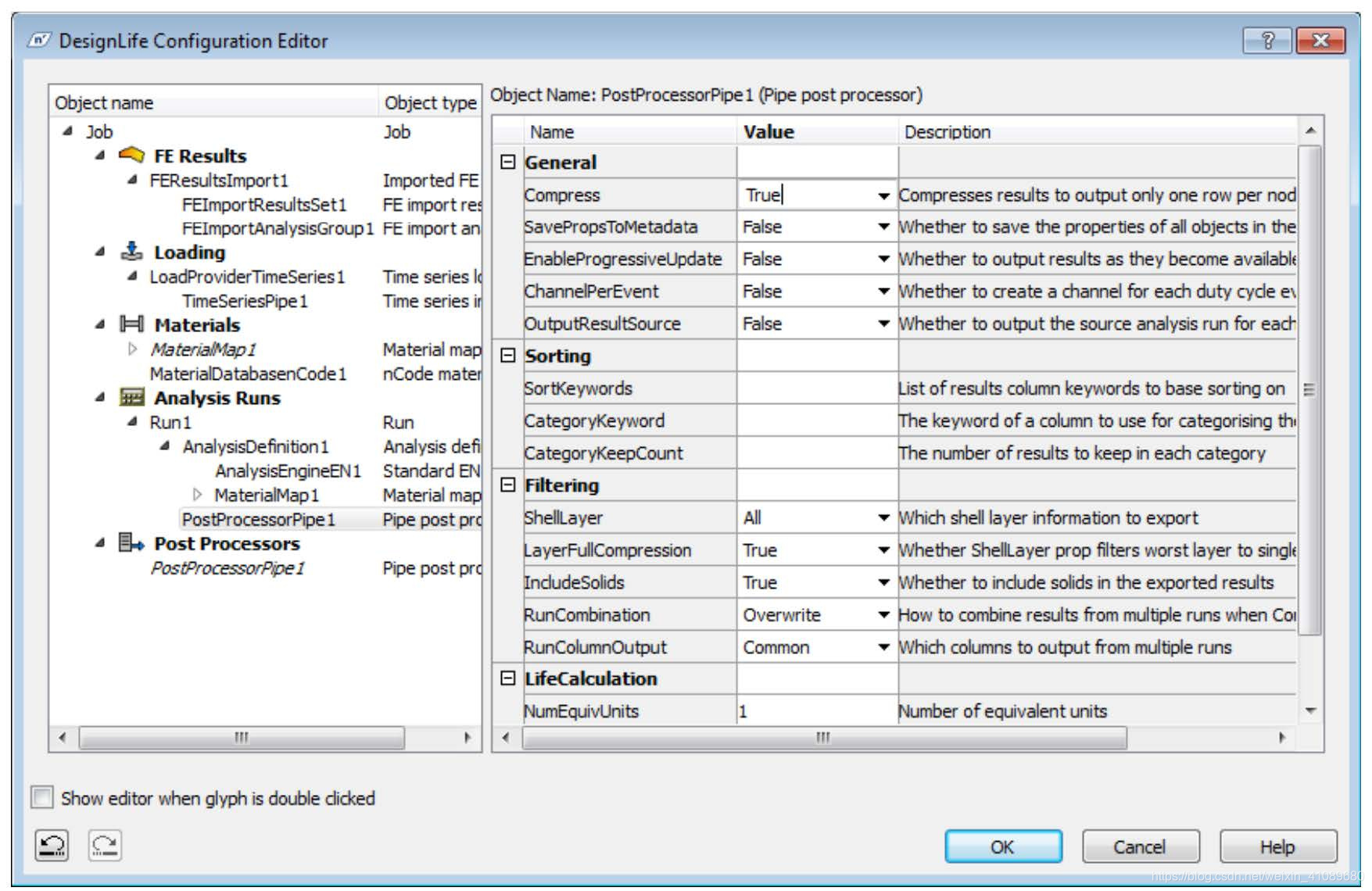Click the FE Results category icon
The width and height of the screenshot is (1372, 891).
point(131,155)
